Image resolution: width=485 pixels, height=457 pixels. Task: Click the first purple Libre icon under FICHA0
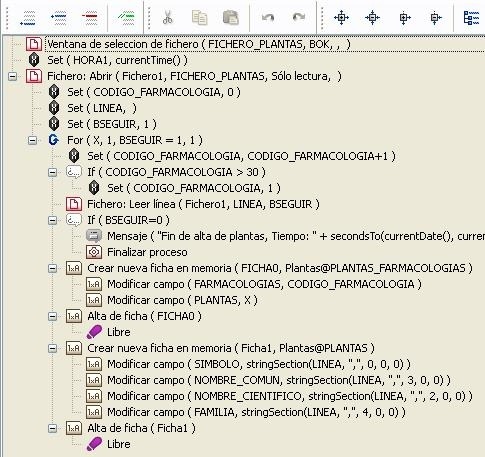point(94,332)
